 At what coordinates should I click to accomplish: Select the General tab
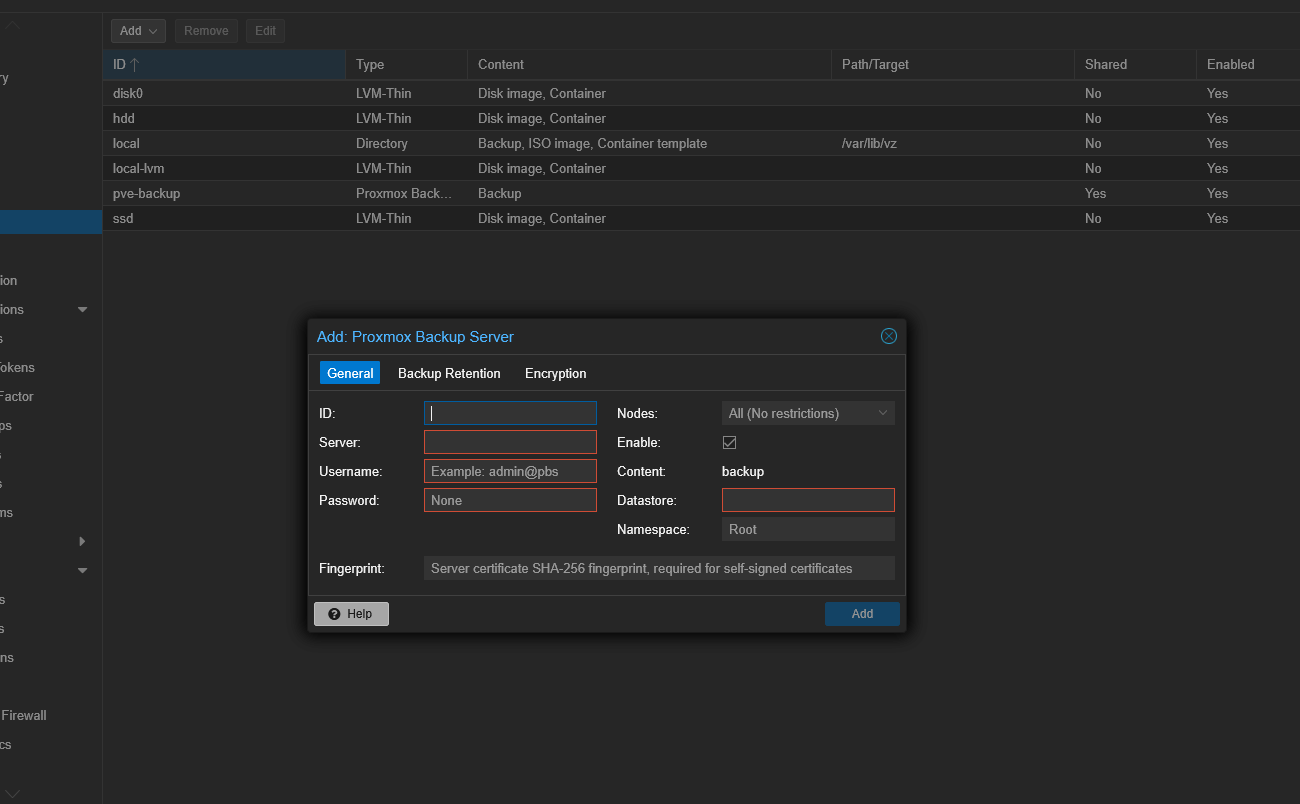[x=350, y=373]
